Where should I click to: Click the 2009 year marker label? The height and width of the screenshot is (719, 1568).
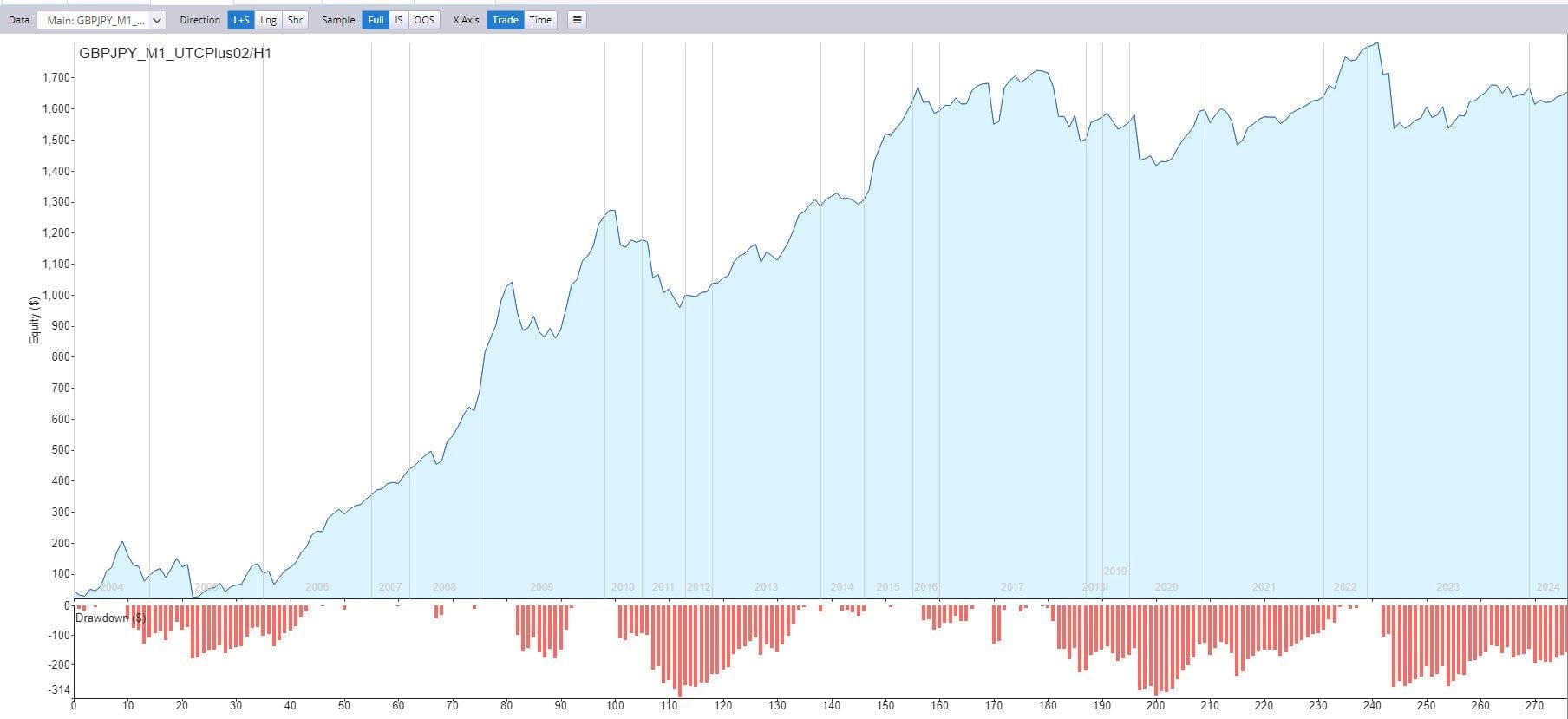(x=541, y=587)
